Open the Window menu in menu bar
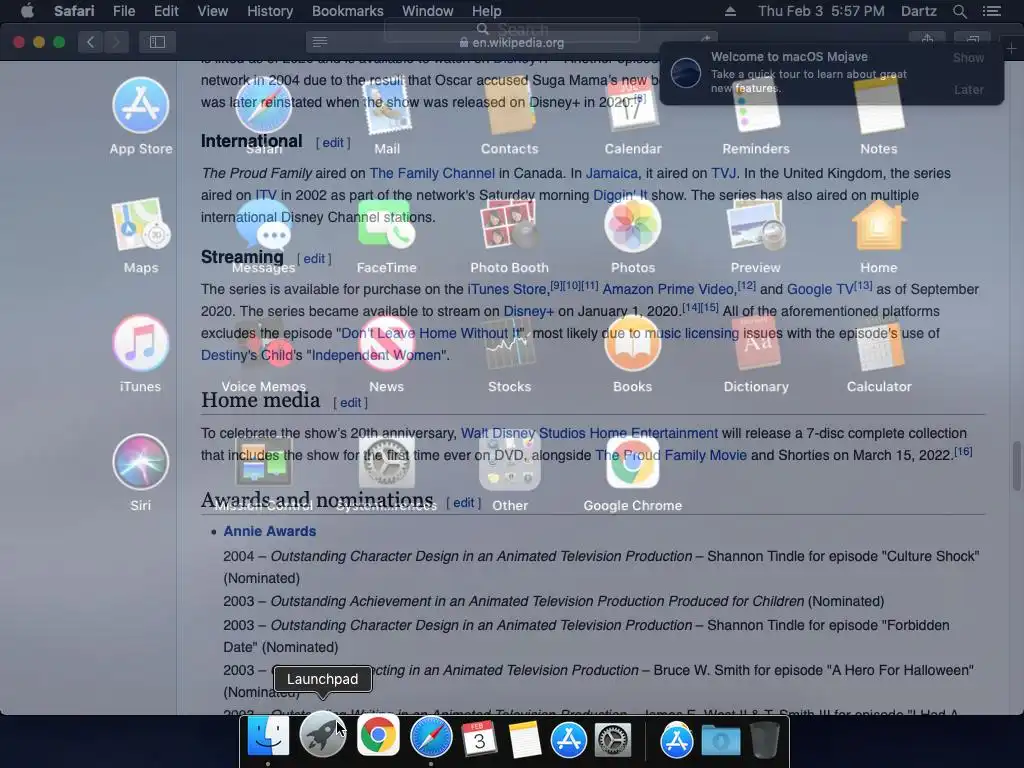 tap(427, 11)
